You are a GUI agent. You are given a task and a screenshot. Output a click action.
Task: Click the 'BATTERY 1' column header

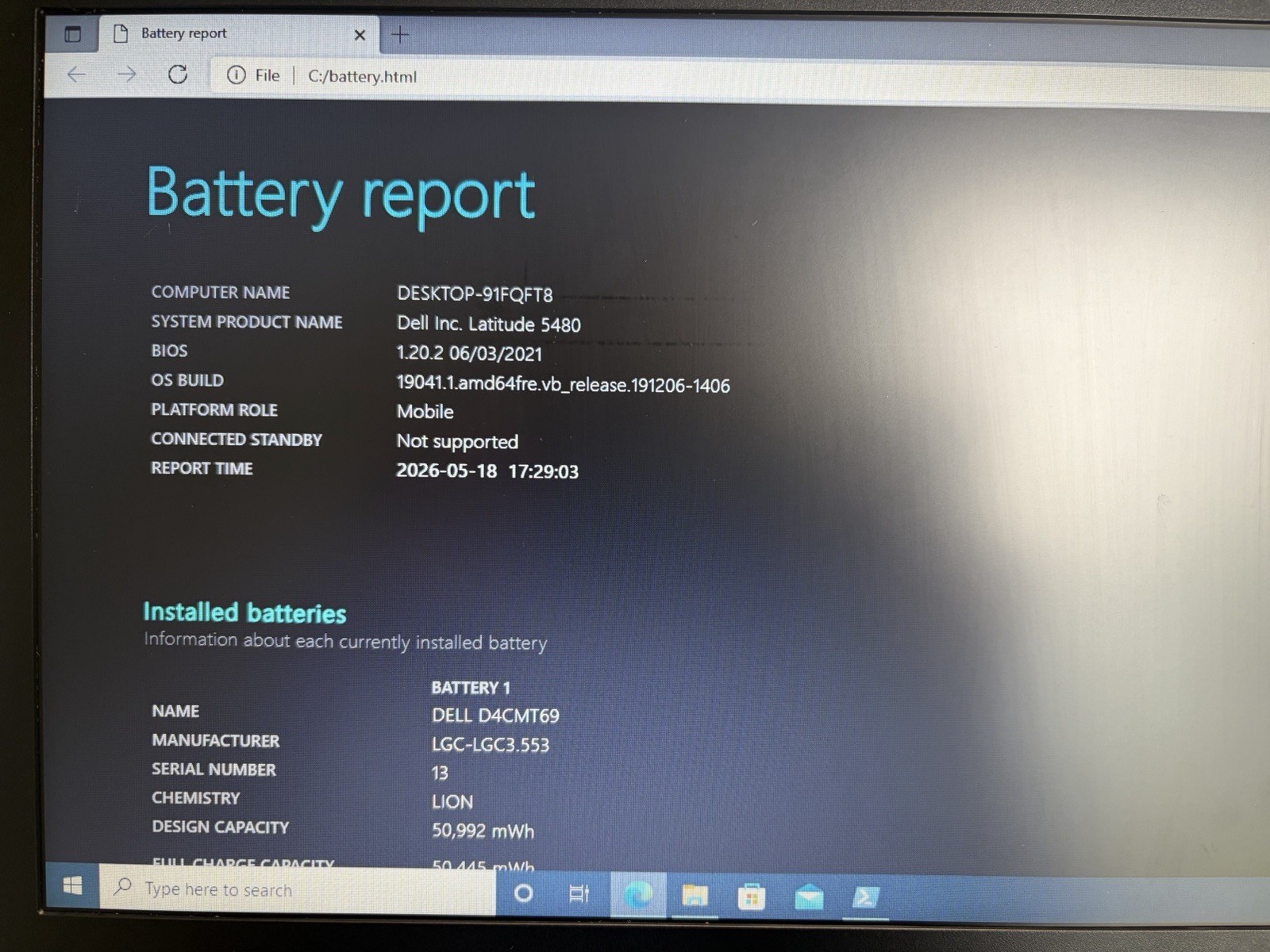point(471,688)
